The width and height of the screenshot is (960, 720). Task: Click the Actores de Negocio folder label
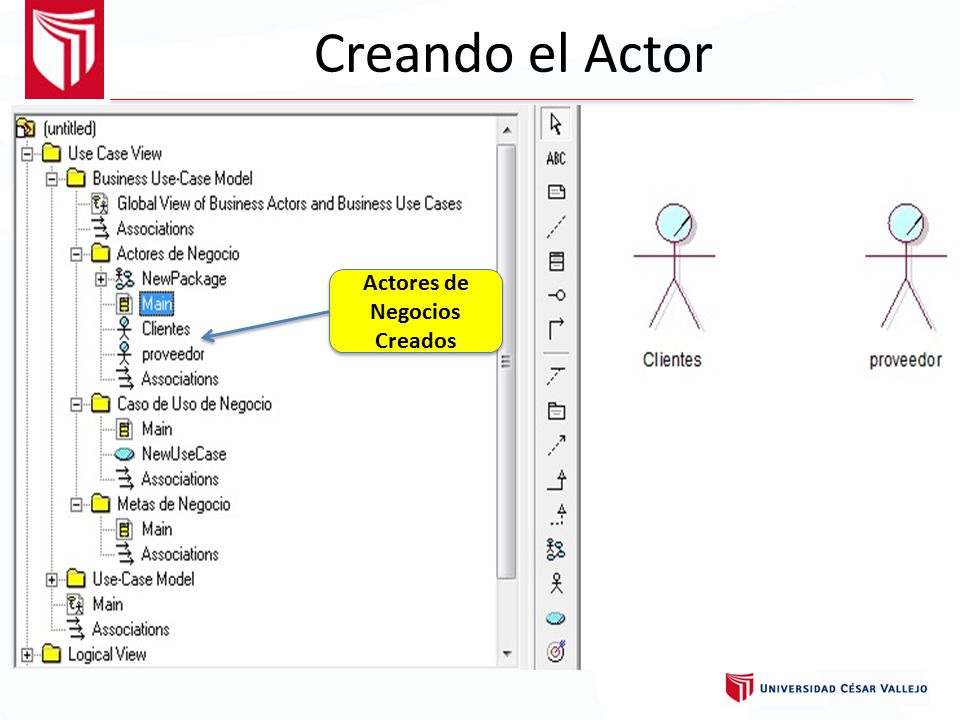178,253
